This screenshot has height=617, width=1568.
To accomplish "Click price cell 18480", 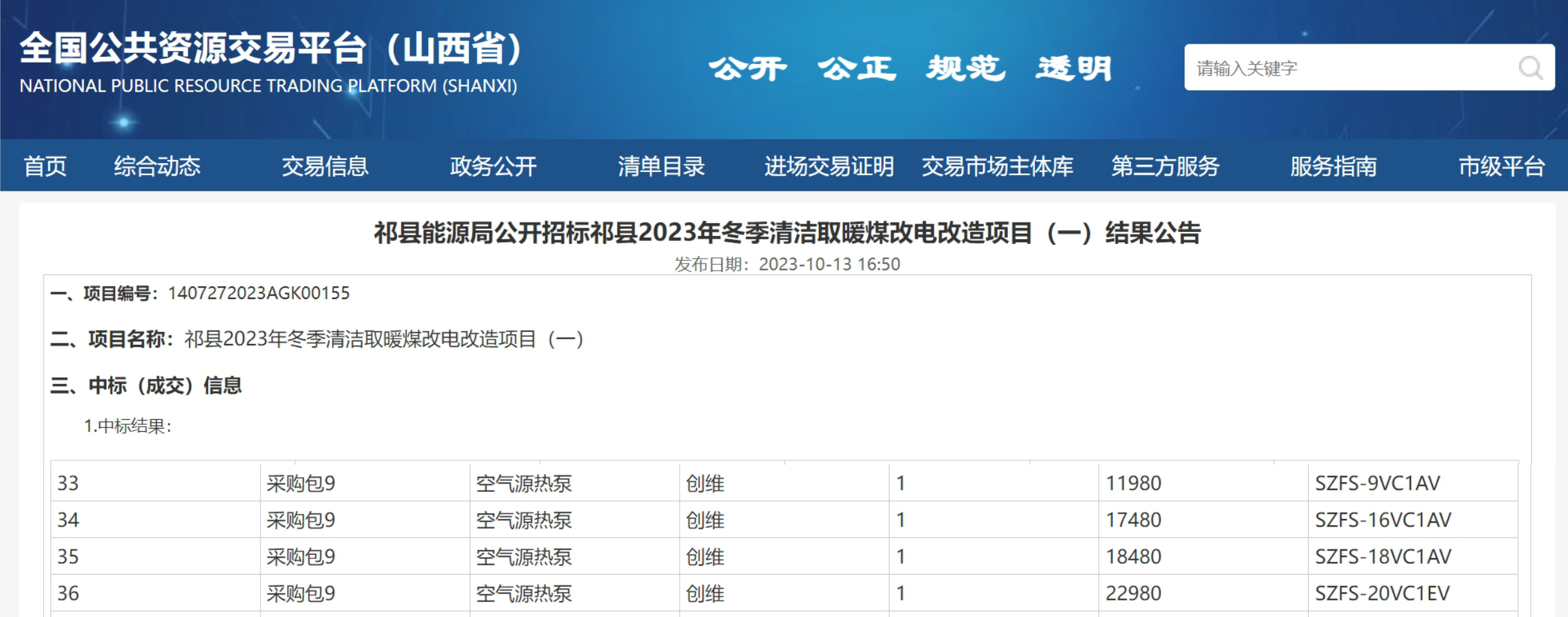I will click(x=1203, y=556).
